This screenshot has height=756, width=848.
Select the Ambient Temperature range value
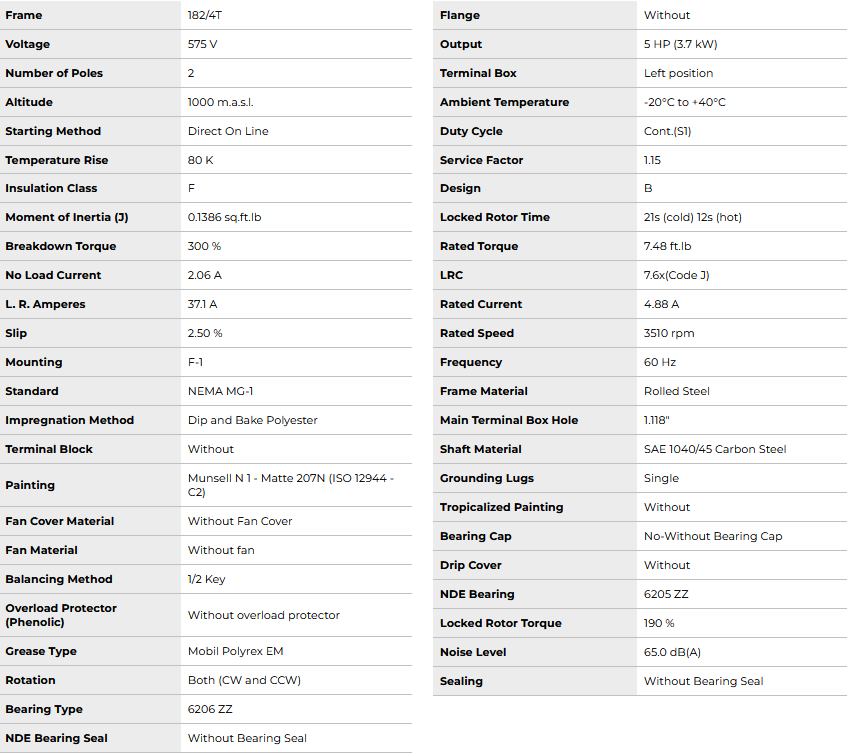(x=684, y=102)
